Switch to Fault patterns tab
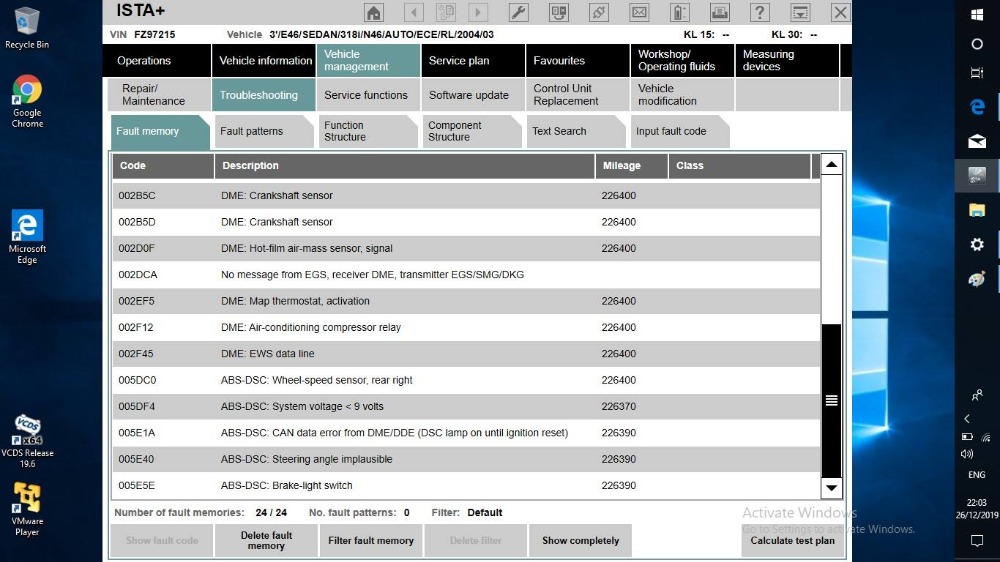This screenshot has height=562, width=1000. pyautogui.click(x=263, y=131)
